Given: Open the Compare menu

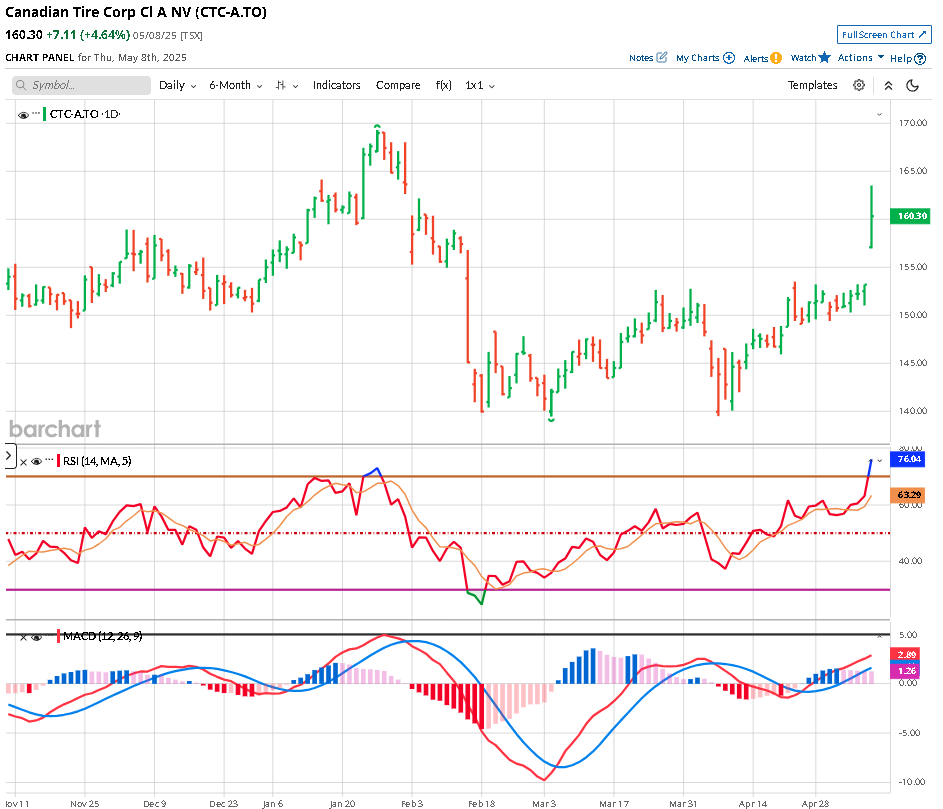Looking at the screenshot, I should [x=398, y=86].
